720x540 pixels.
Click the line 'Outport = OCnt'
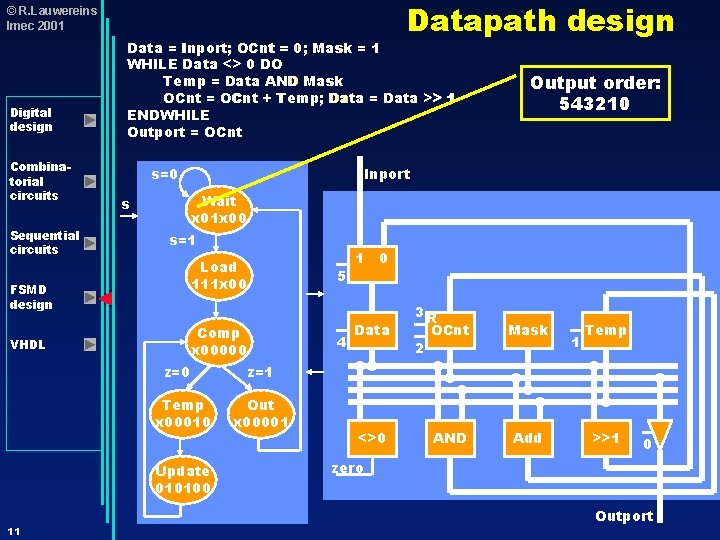click(x=185, y=132)
